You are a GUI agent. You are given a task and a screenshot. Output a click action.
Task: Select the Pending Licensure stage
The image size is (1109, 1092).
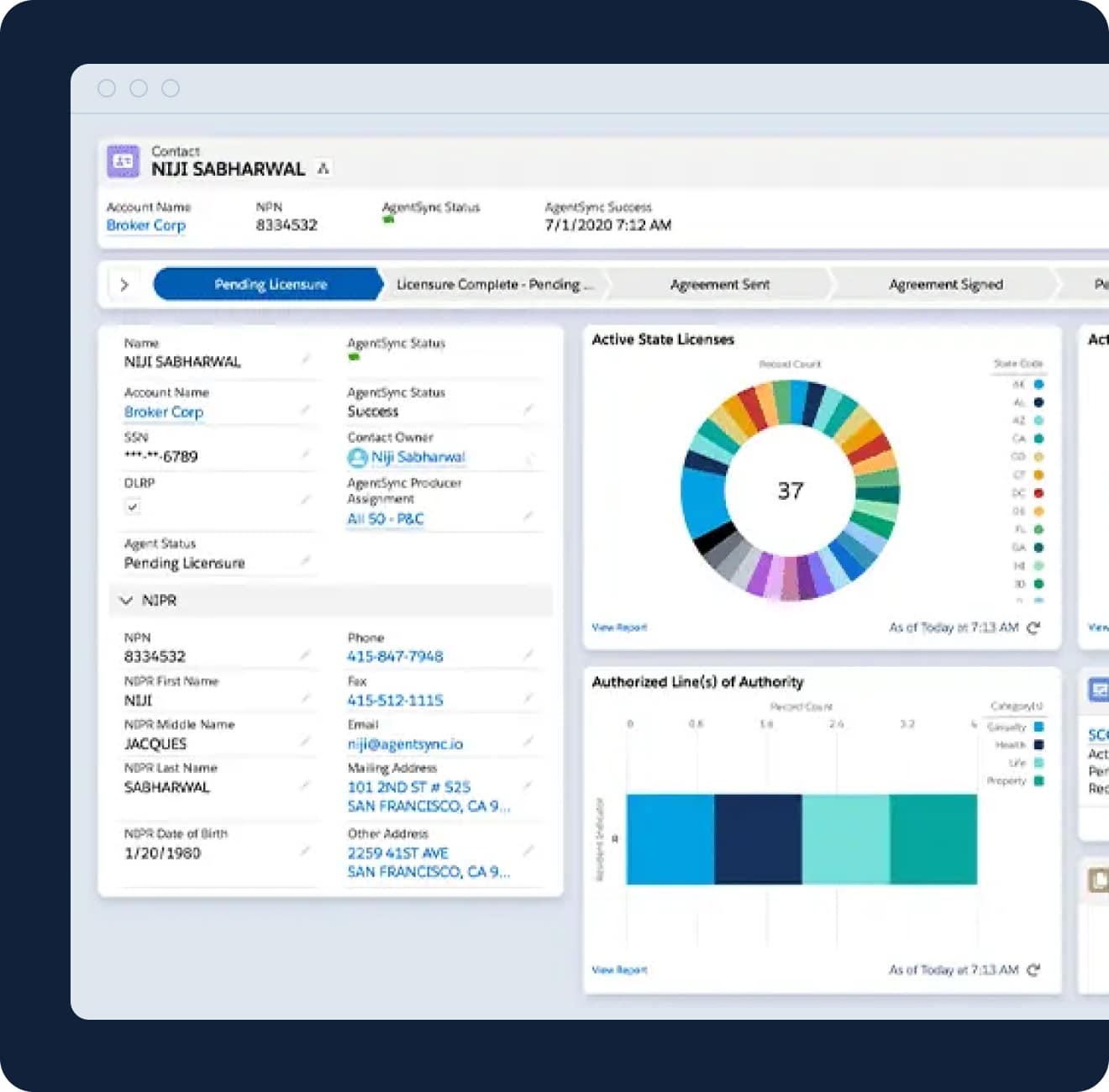coord(269,285)
